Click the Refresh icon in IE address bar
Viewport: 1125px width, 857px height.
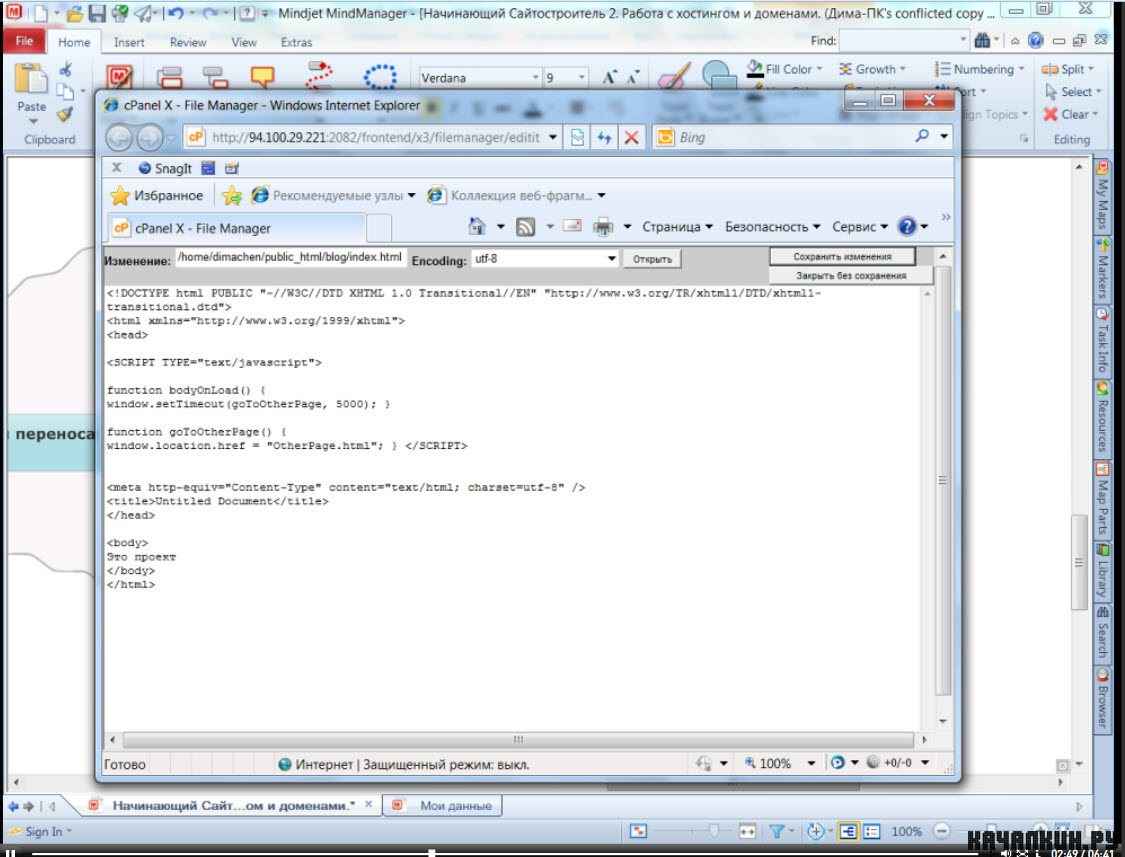pos(604,137)
